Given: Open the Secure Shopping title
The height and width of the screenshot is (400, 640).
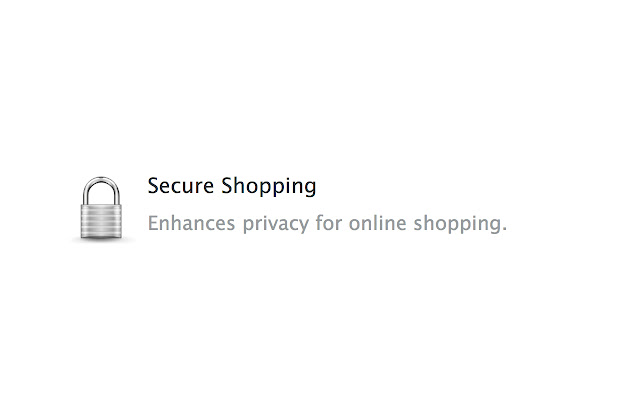Looking at the screenshot, I should 231,186.
